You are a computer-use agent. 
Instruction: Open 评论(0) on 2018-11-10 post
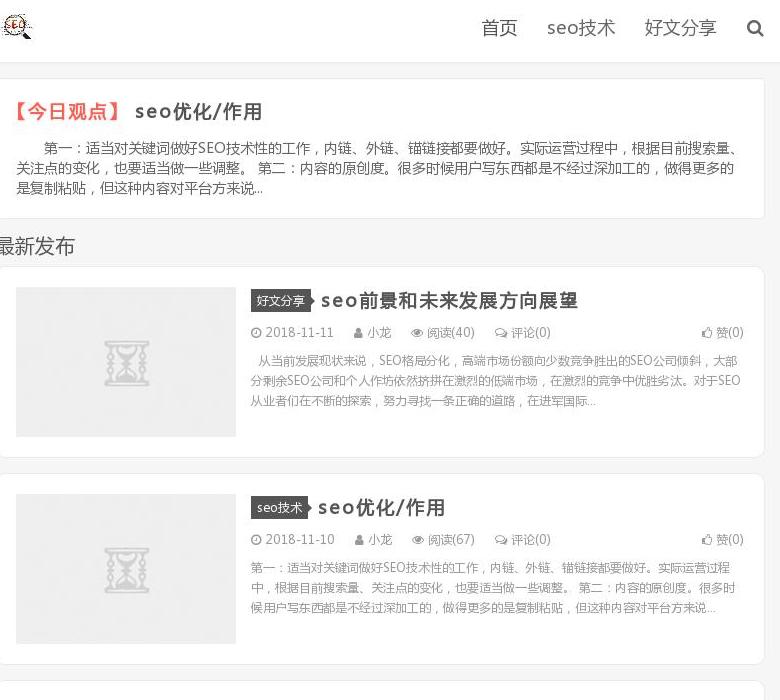(531, 539)
